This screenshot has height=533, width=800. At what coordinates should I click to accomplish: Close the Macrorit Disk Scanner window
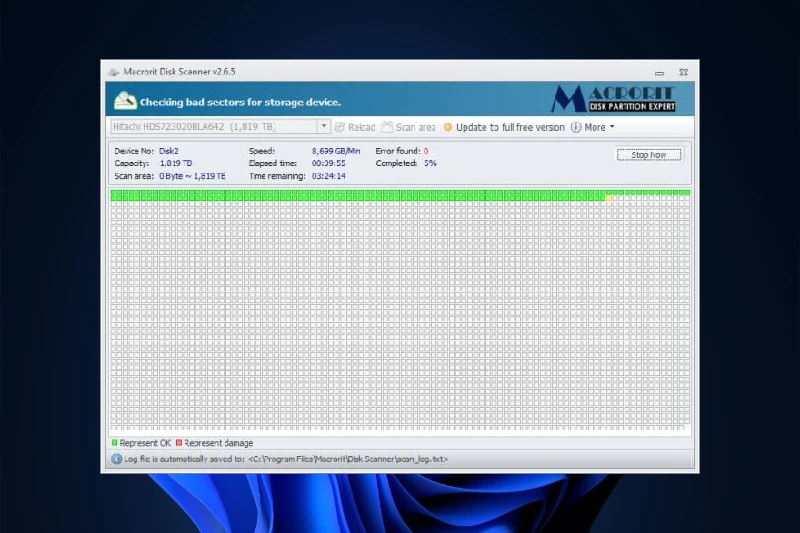684,72
